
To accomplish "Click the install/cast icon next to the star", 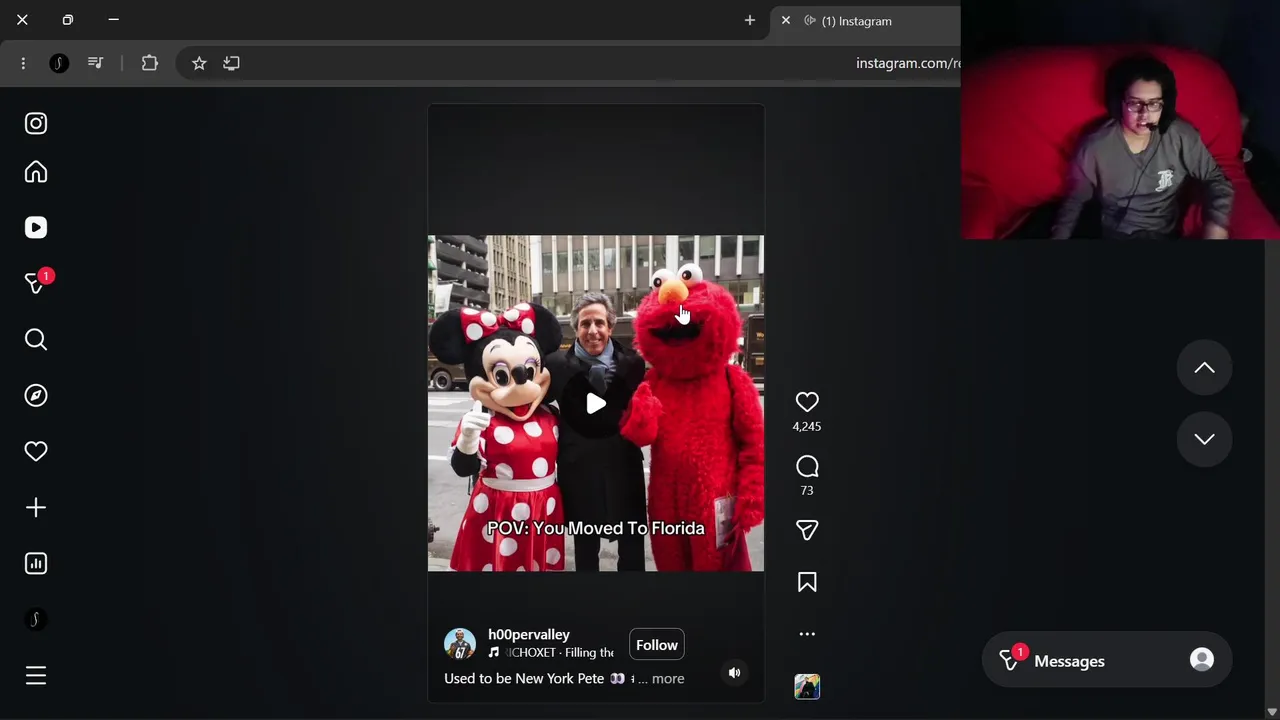I will (231, 63).
